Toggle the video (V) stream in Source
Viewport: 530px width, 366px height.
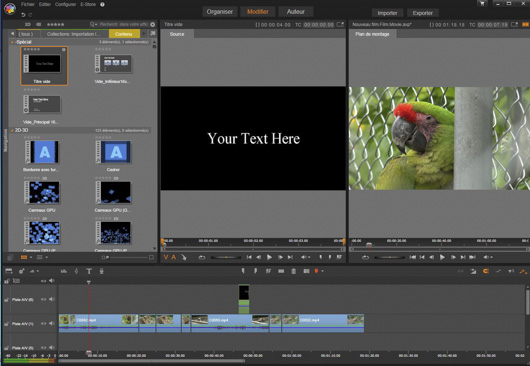coord(166,257)
